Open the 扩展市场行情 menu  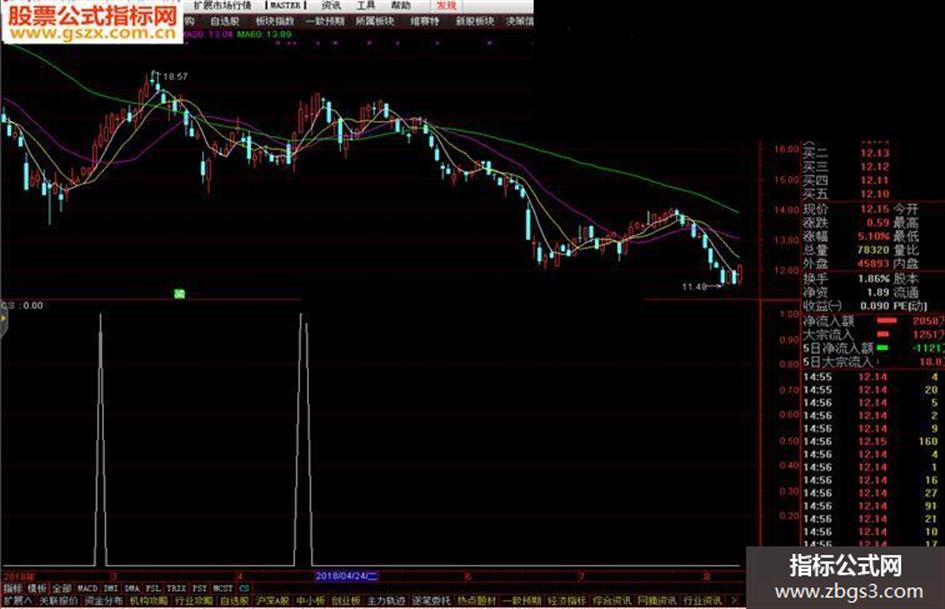click(222, 5)
